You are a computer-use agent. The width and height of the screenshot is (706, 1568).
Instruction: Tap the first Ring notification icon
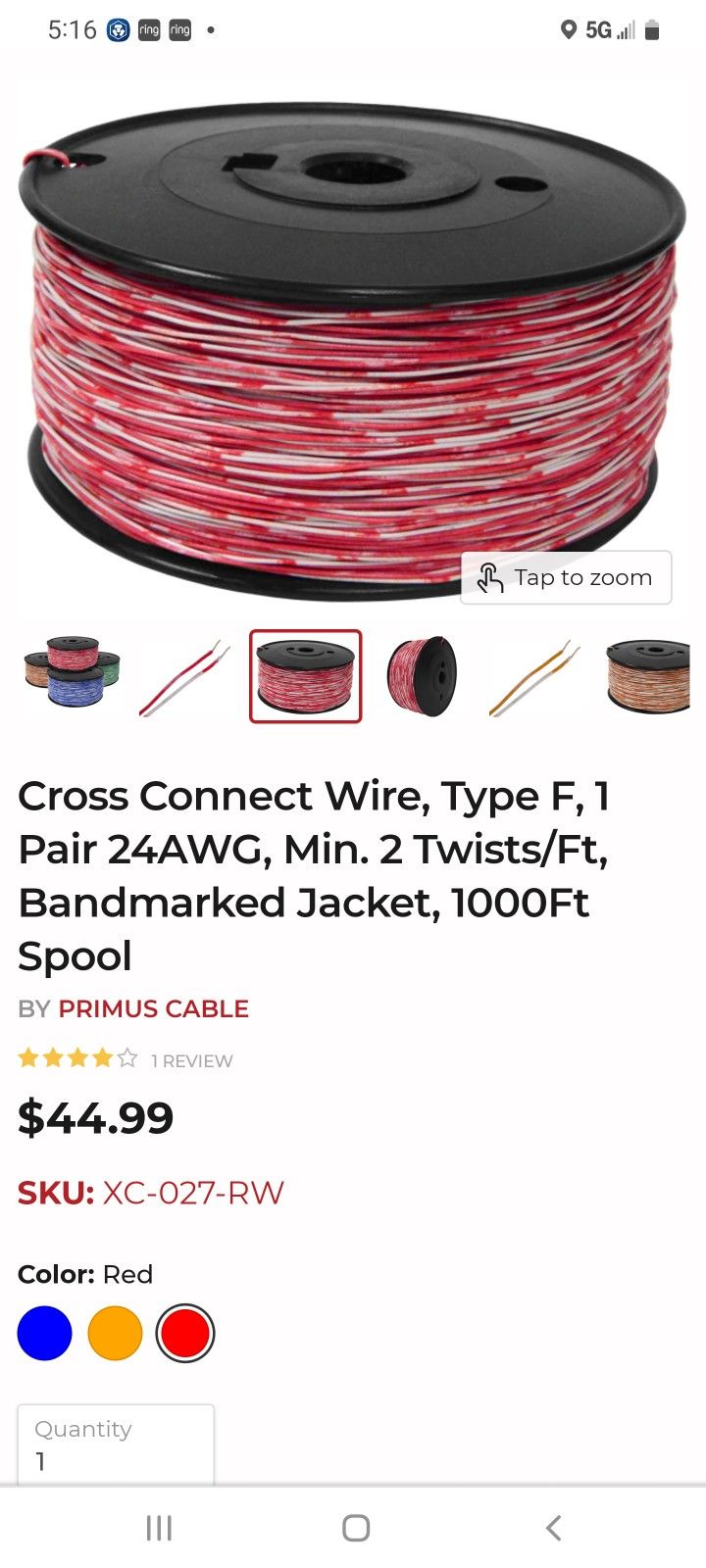coord(149,30)
